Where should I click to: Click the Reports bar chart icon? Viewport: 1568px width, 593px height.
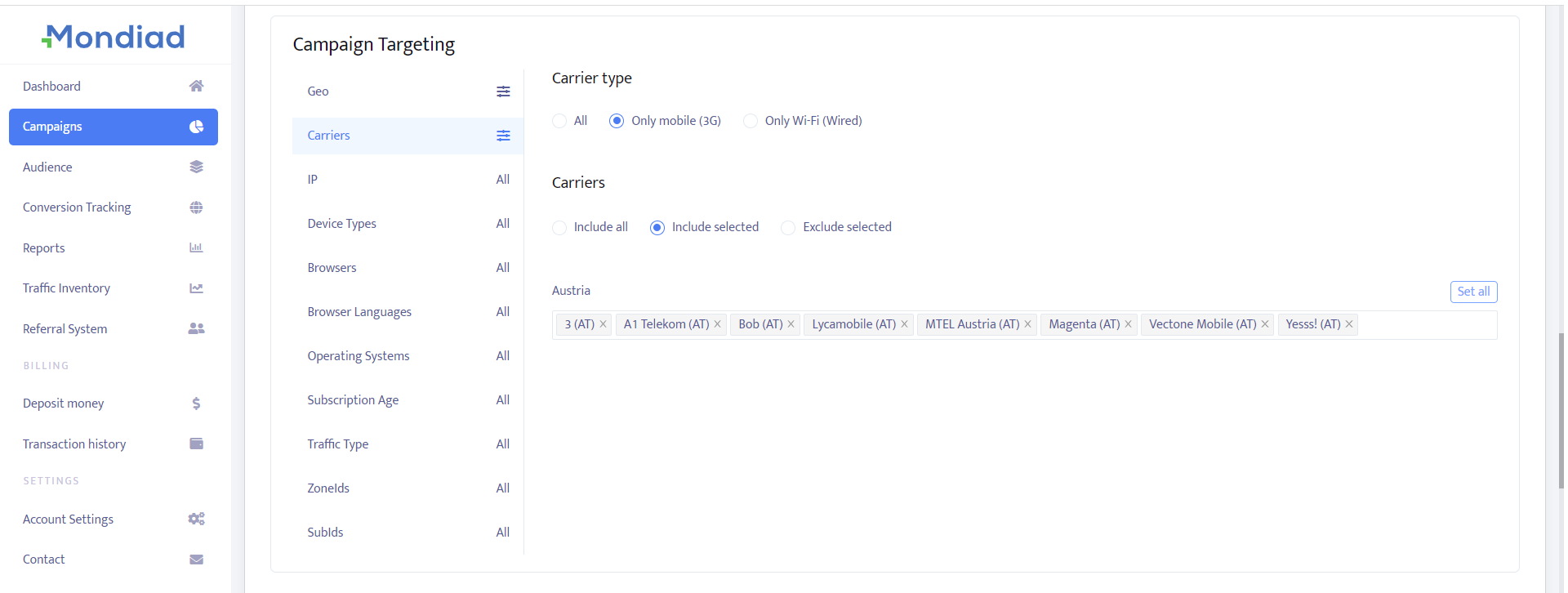196,247
